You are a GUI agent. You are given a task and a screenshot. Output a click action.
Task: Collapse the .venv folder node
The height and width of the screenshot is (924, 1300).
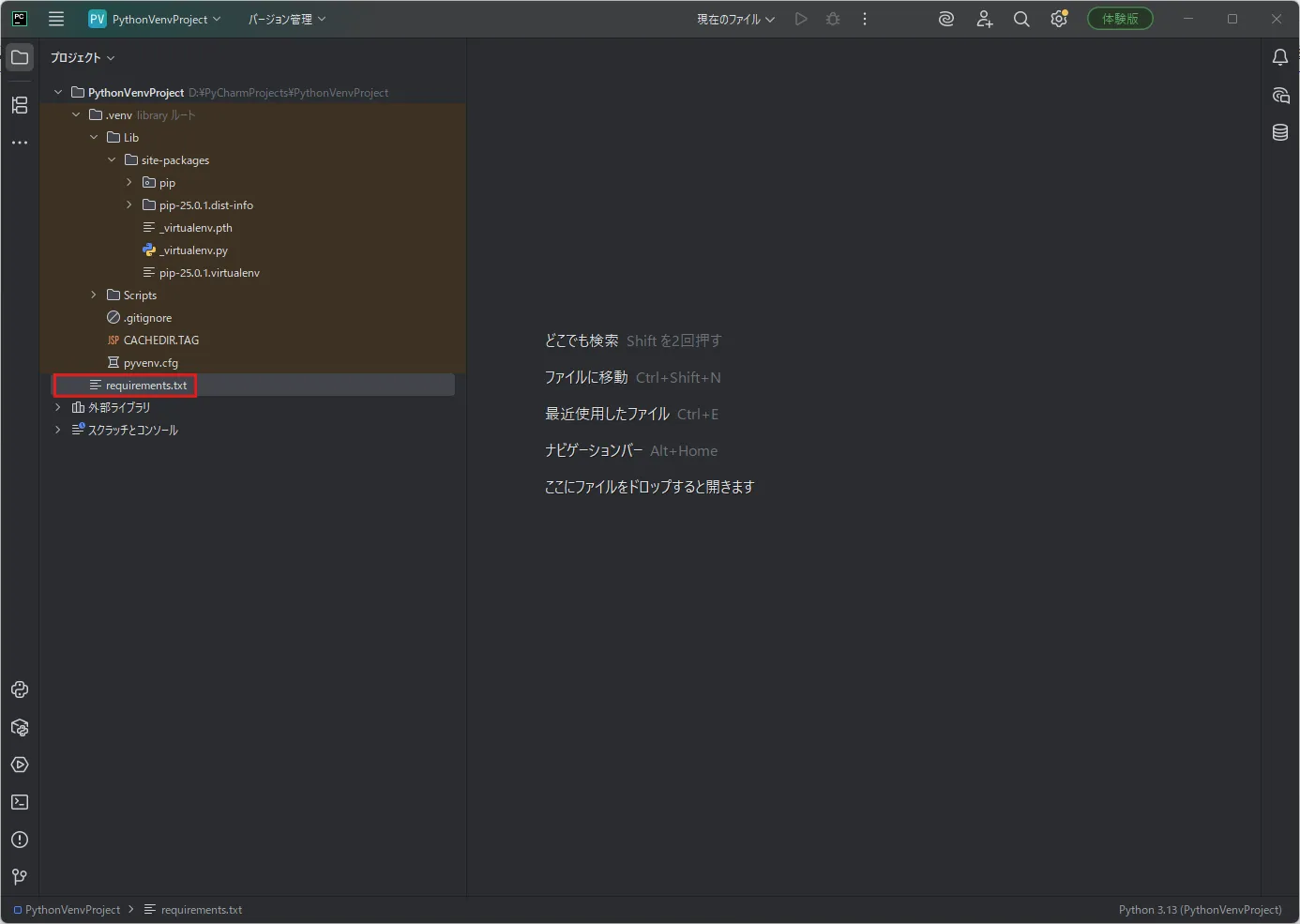(x=76, y=114)
